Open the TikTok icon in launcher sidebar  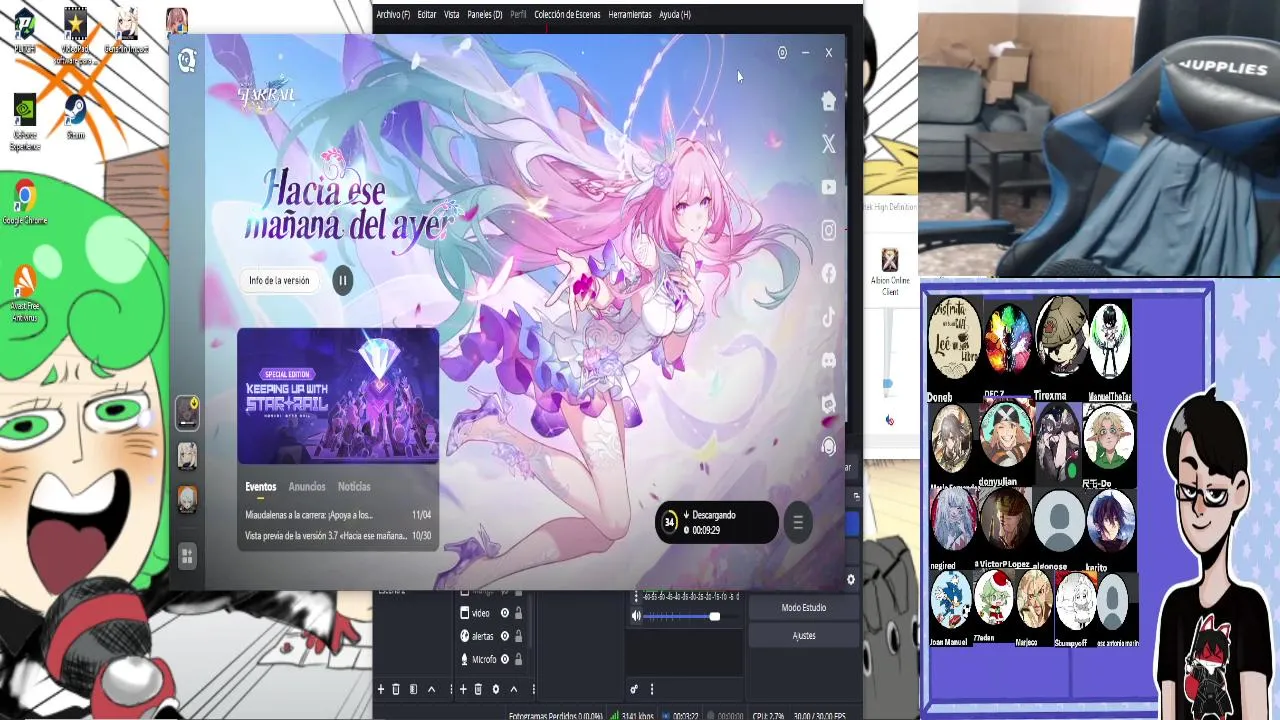tap(828, 317)
